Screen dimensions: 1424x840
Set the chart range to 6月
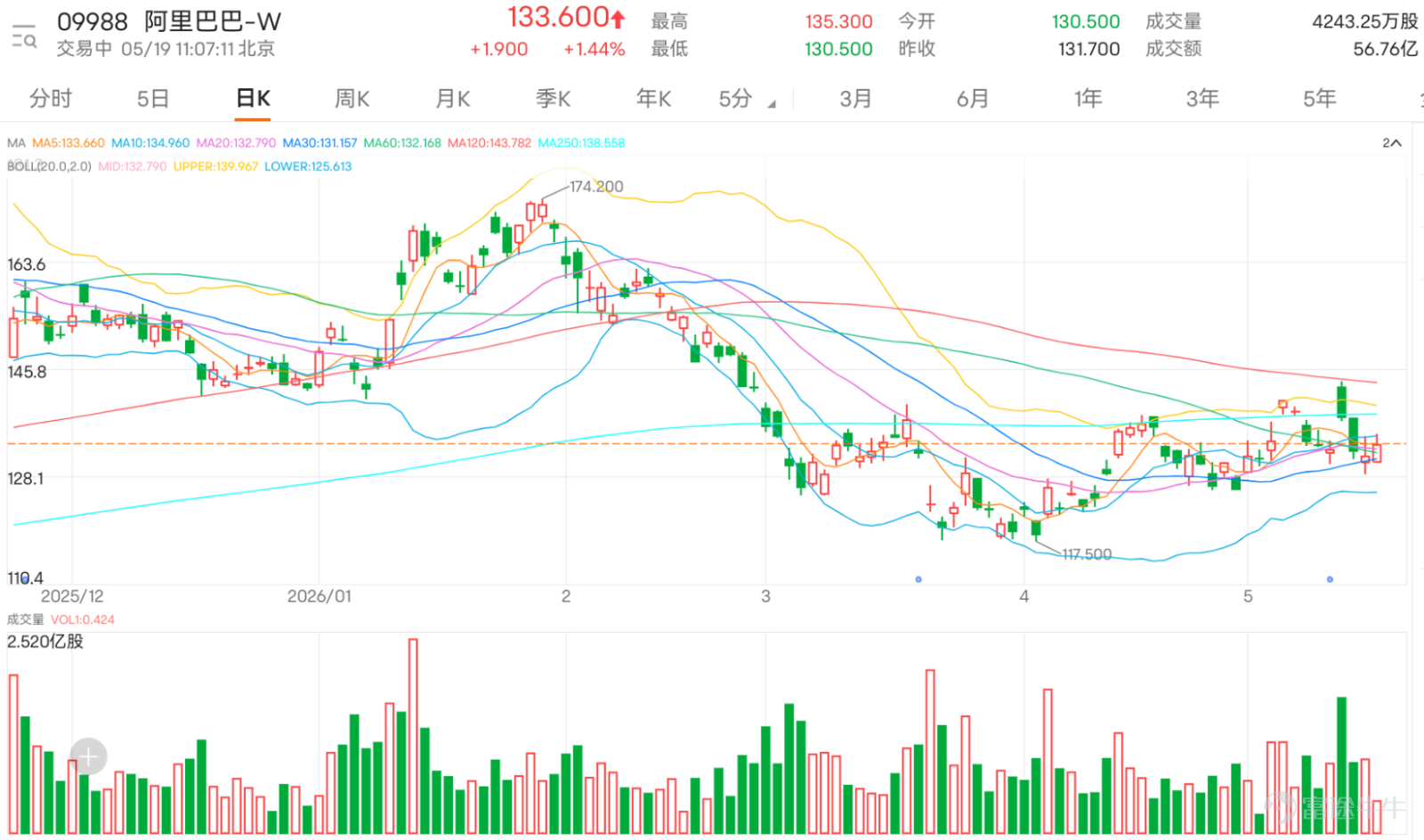[x=973, y=99]
